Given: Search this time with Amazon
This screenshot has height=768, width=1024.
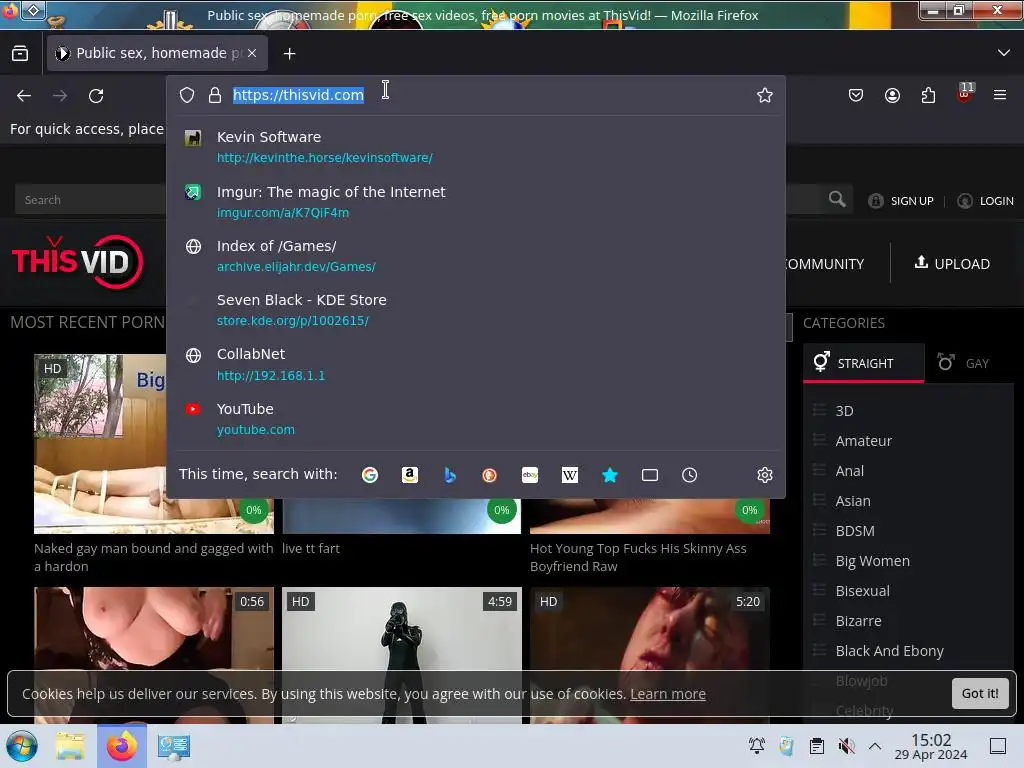Looking at the screenshot, I should pos(409,475).
